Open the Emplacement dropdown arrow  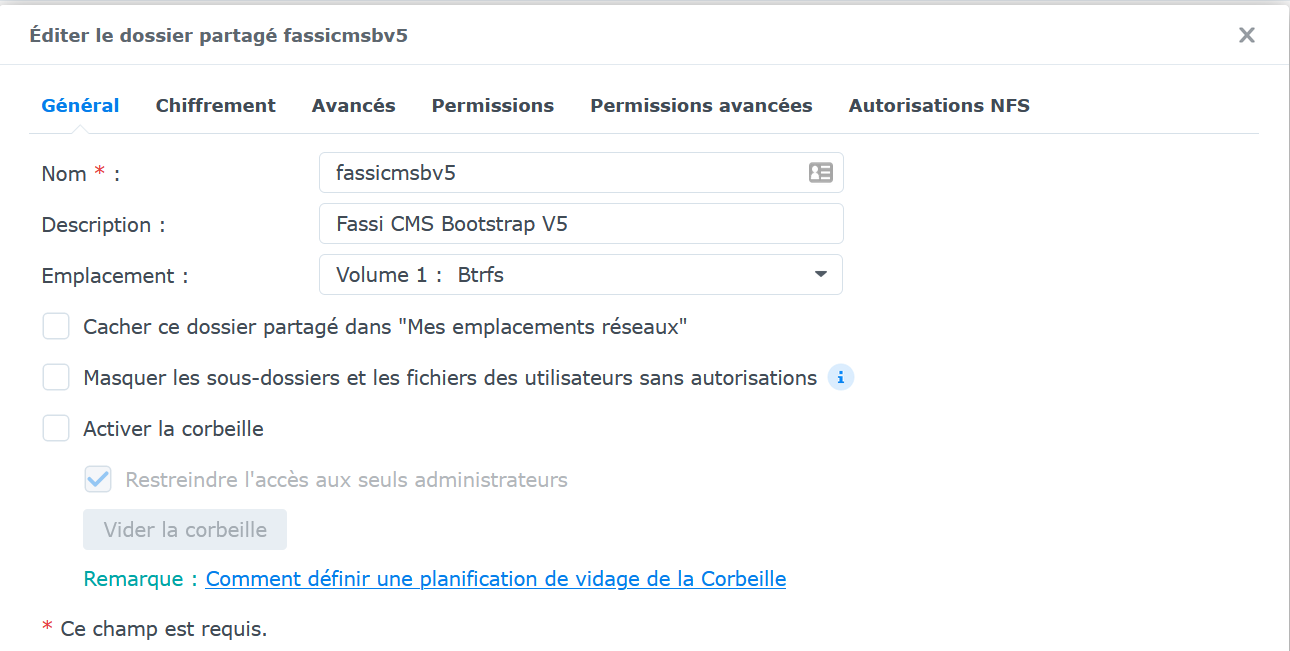tap(820, 275)
